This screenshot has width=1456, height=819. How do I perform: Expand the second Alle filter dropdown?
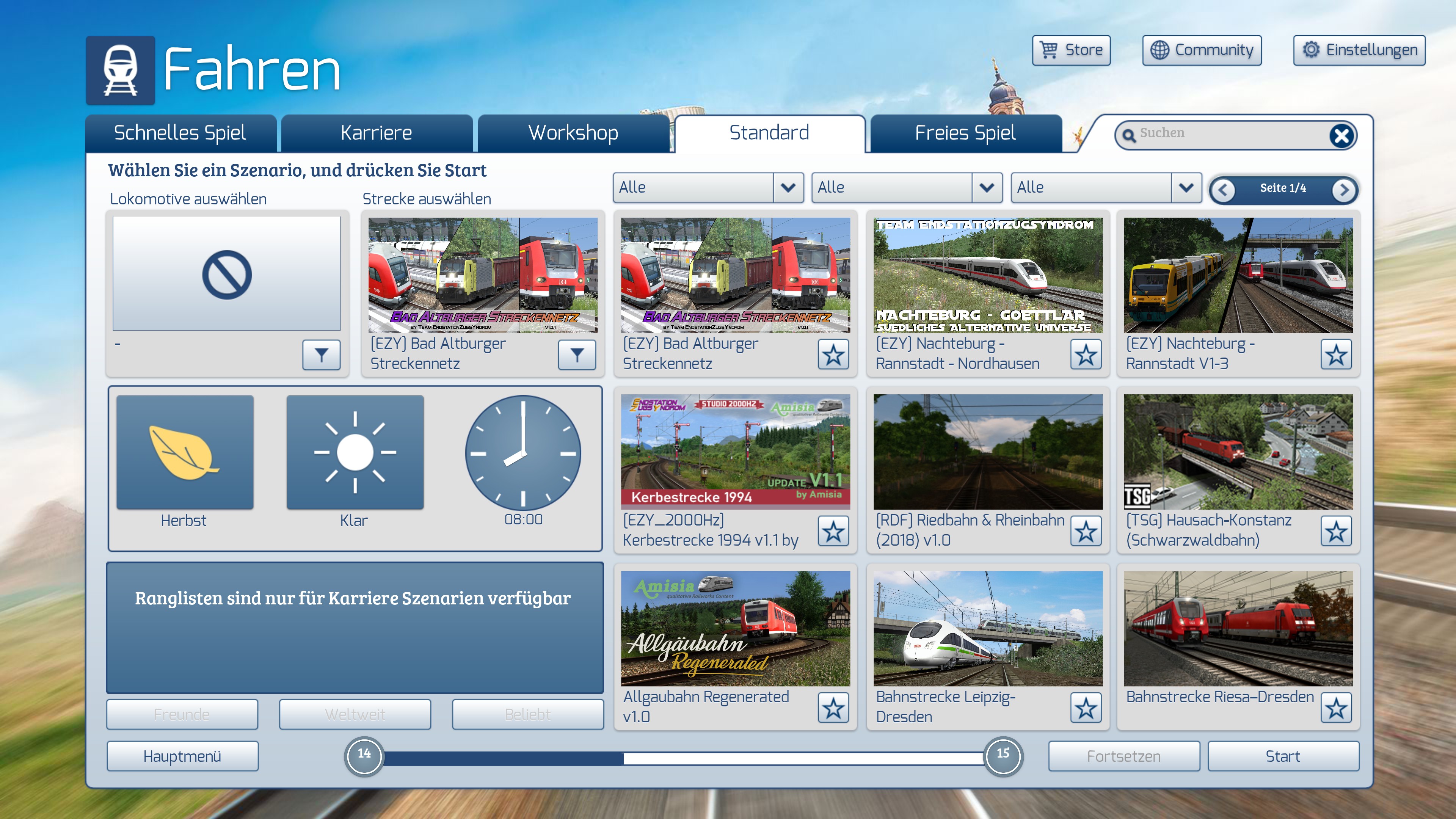tap(987, 188)
